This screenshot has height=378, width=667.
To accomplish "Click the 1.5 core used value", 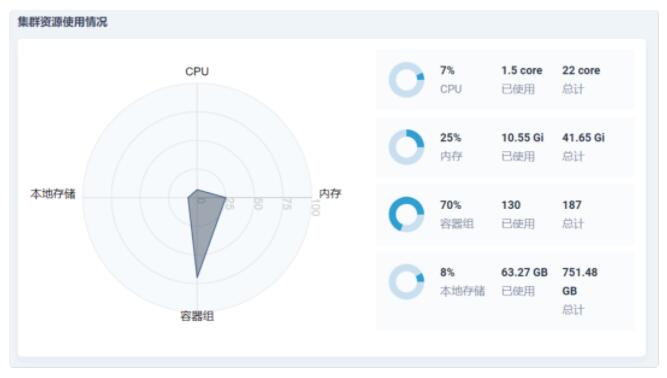I will [x=522, y=70].
